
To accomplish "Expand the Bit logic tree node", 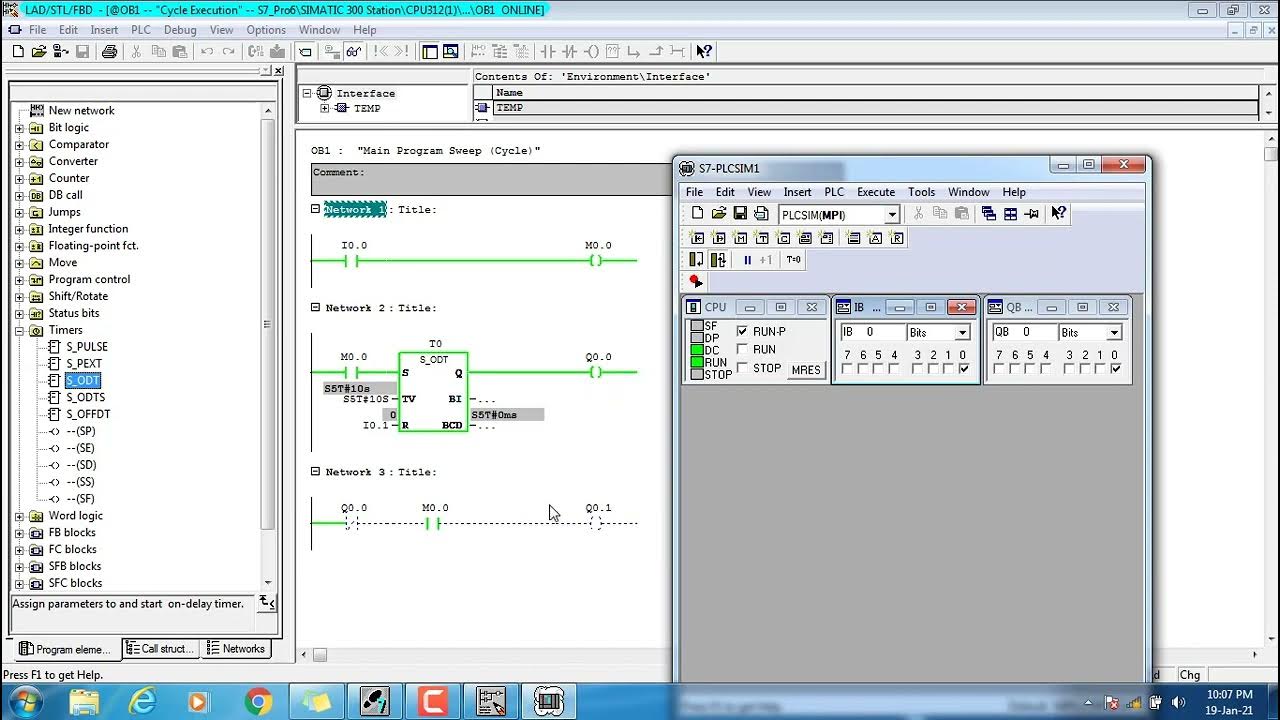I will [x=19, y=128].
